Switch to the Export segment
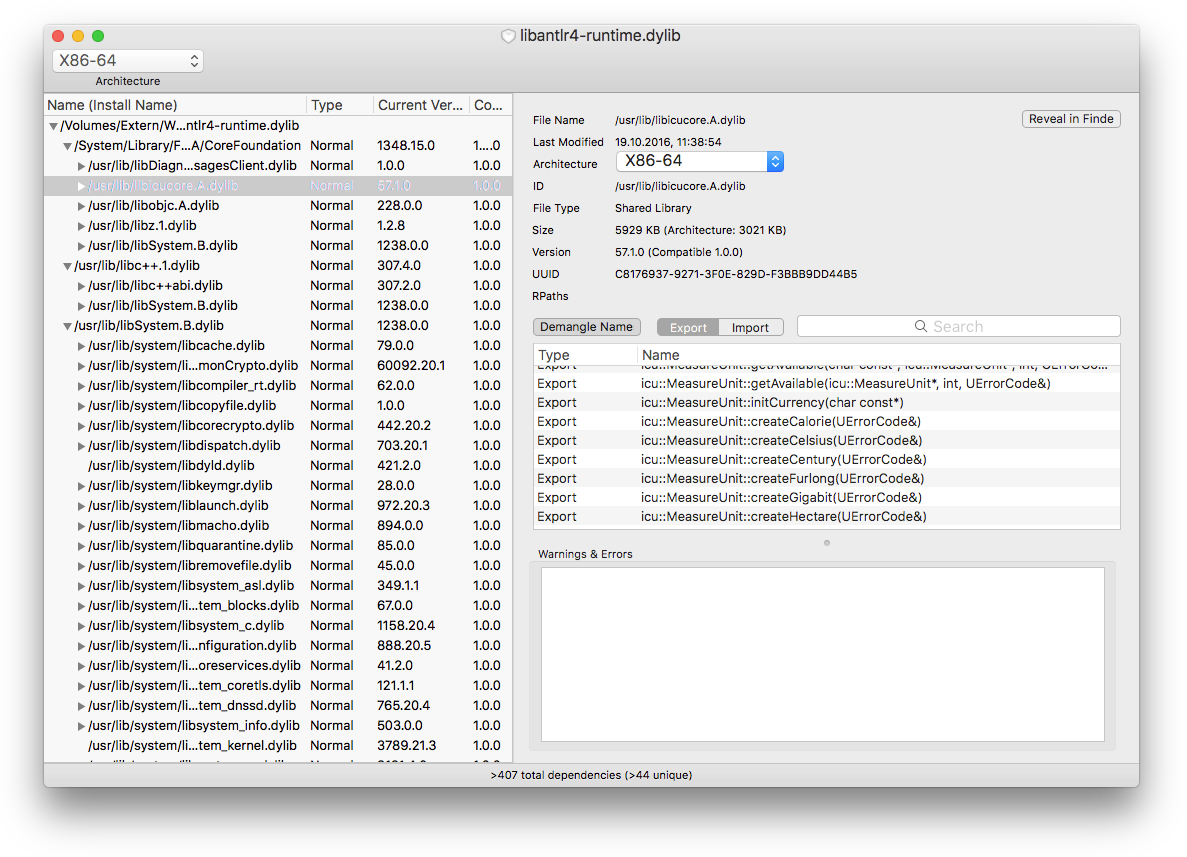Image resolution: width=1187 pixels, height=857 pixels. (687, 327)
